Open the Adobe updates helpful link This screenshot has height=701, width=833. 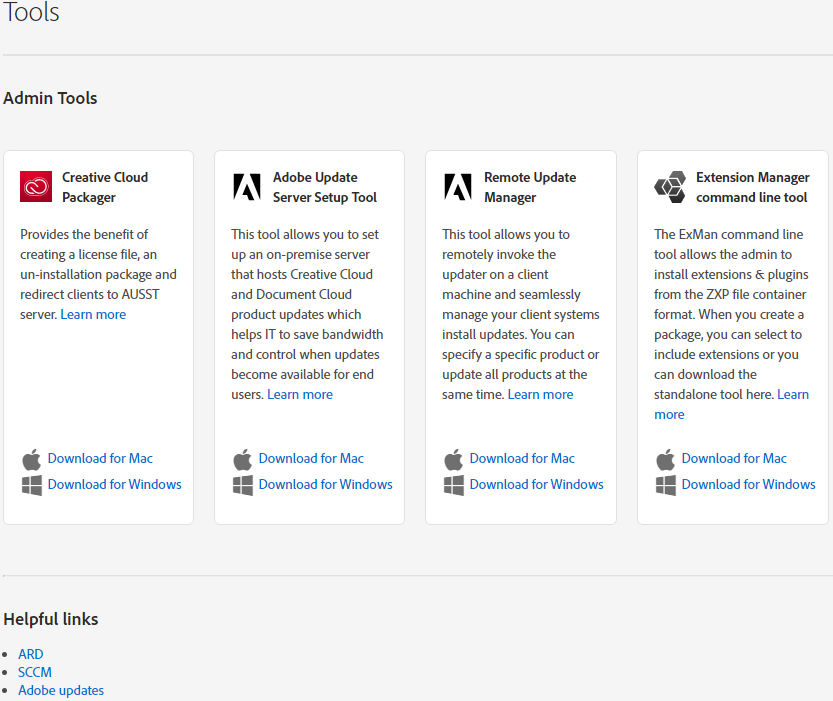pyautogui.click(x=61, y=691)
